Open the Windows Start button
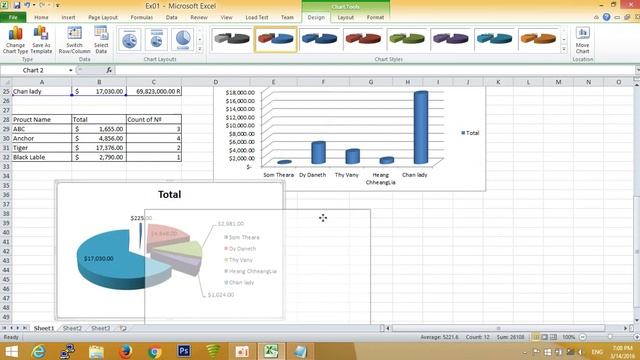This screenshot has height=360, width=640. tap(11, 351)
